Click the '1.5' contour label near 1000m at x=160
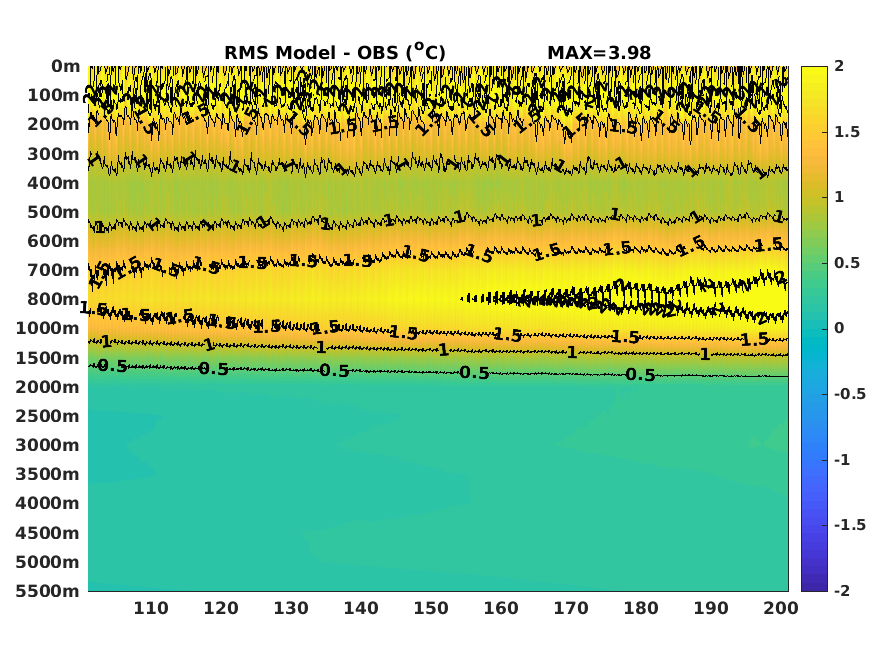Image resolution: width=875 pixels, height=656 pixels. (508, 335)
